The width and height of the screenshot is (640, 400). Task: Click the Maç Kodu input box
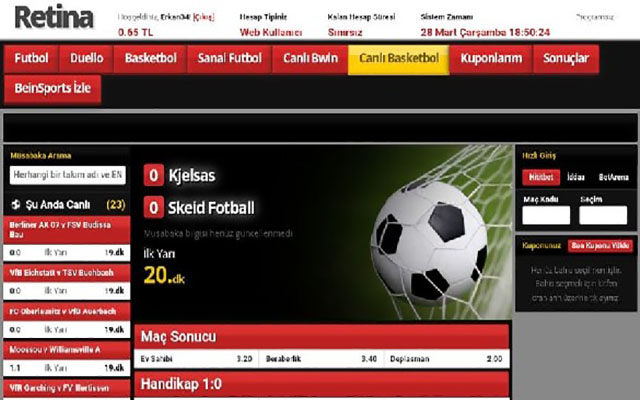[x=546, y=215]
